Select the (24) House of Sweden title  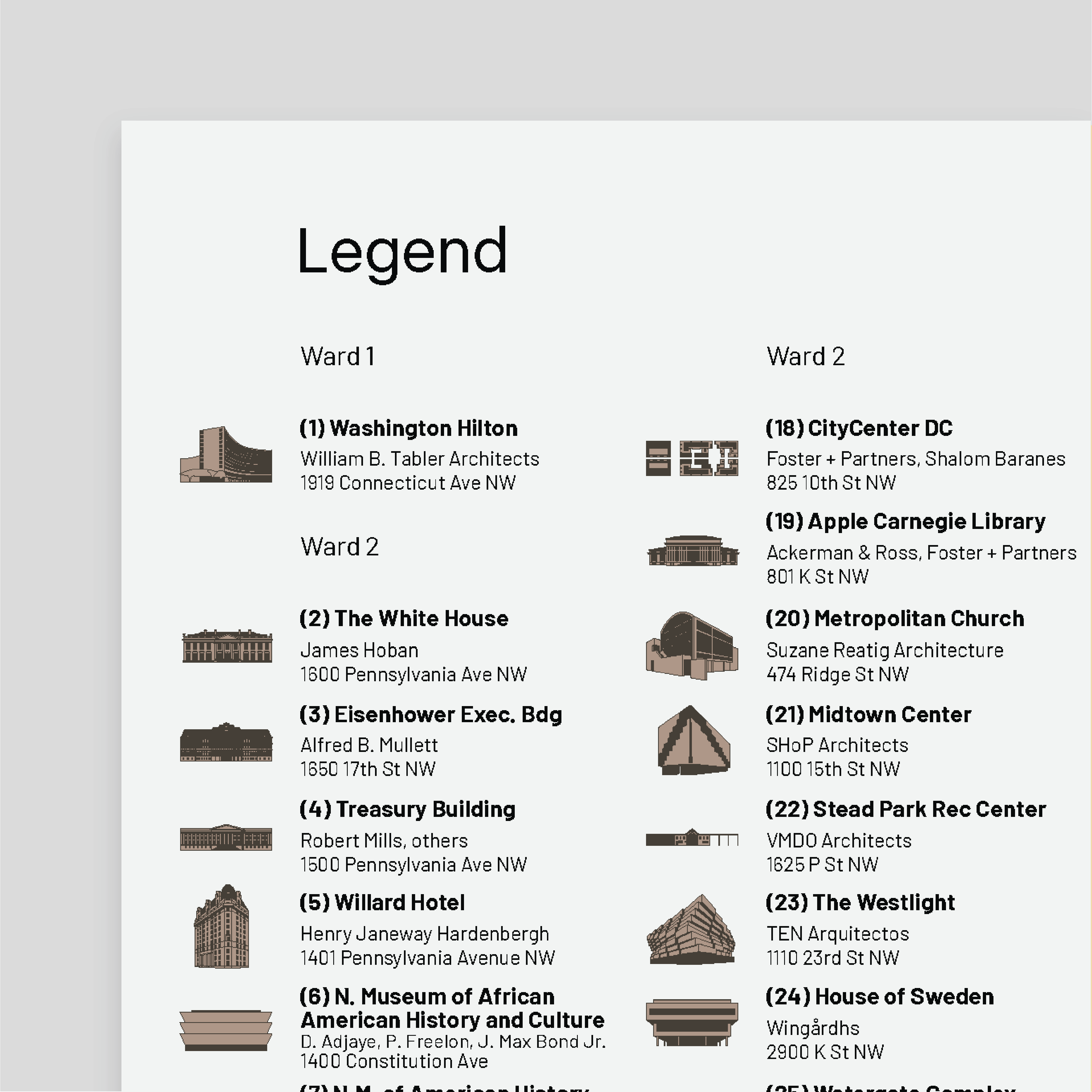(879, 997)
